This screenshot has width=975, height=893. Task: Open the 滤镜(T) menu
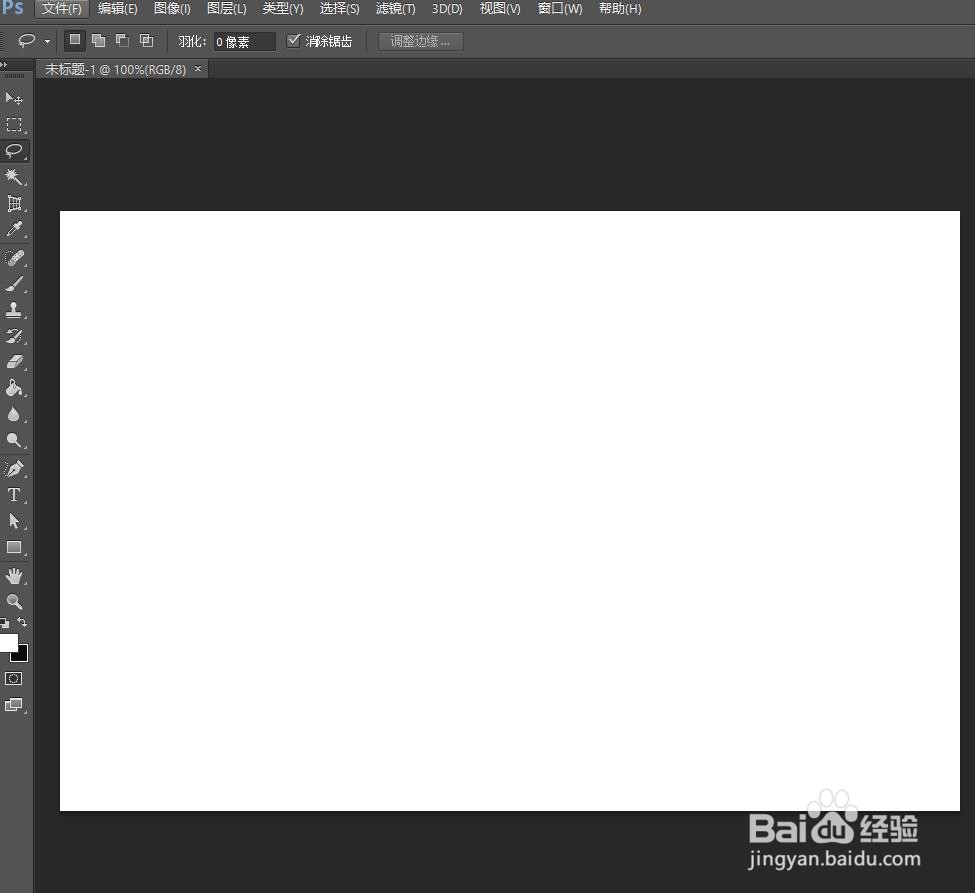[x=395, y=9]
